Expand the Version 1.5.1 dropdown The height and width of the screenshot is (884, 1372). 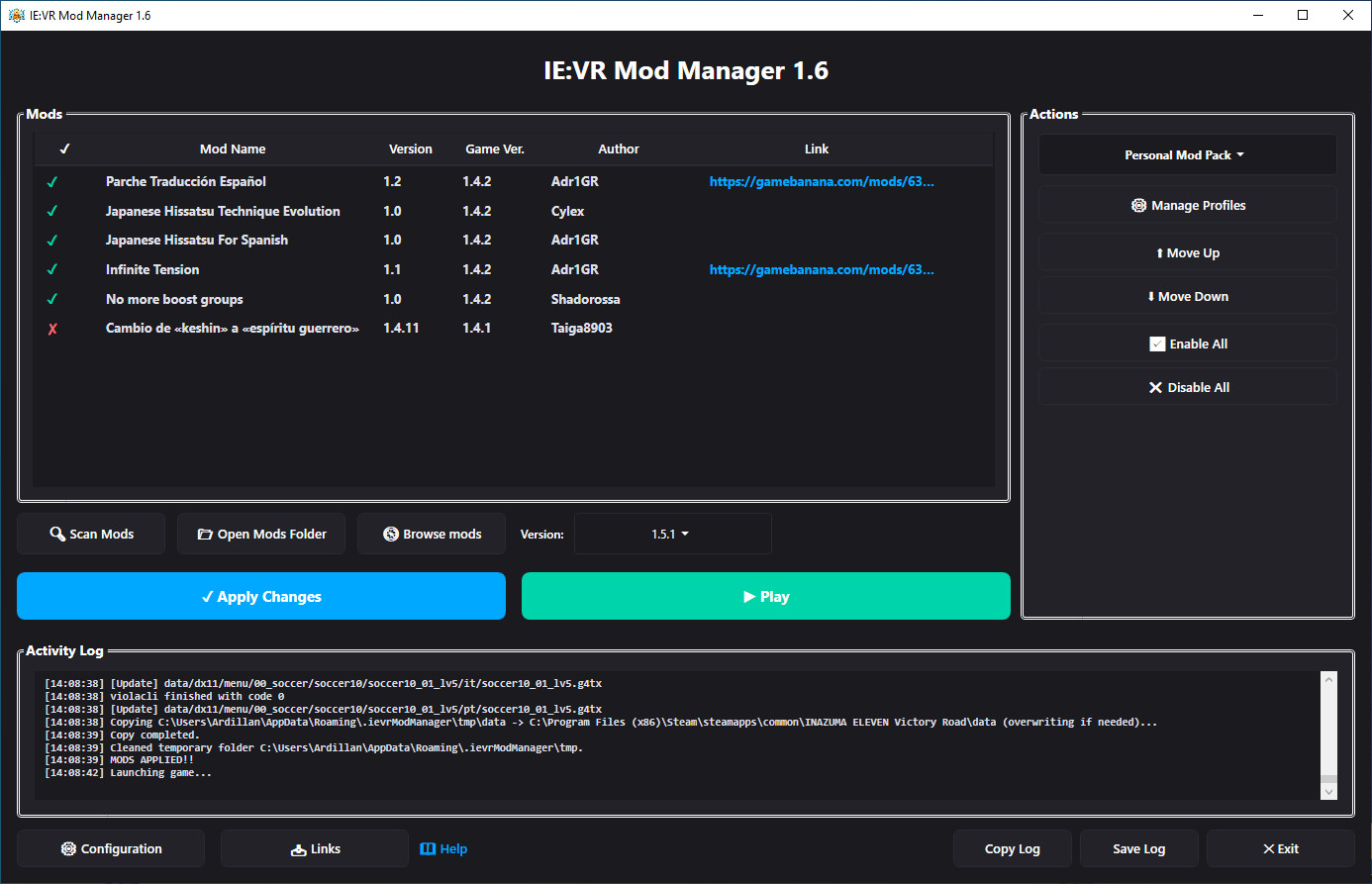coord(672,535)
